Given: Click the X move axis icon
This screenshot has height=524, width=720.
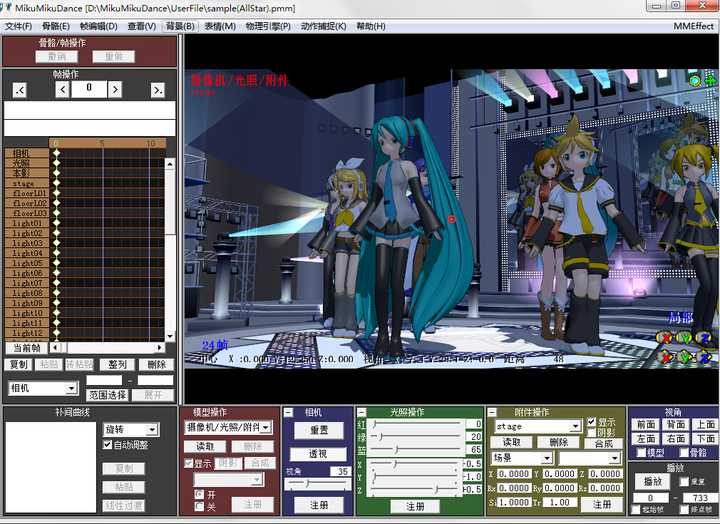Looking at the screenshot, I should click(664, 357).
